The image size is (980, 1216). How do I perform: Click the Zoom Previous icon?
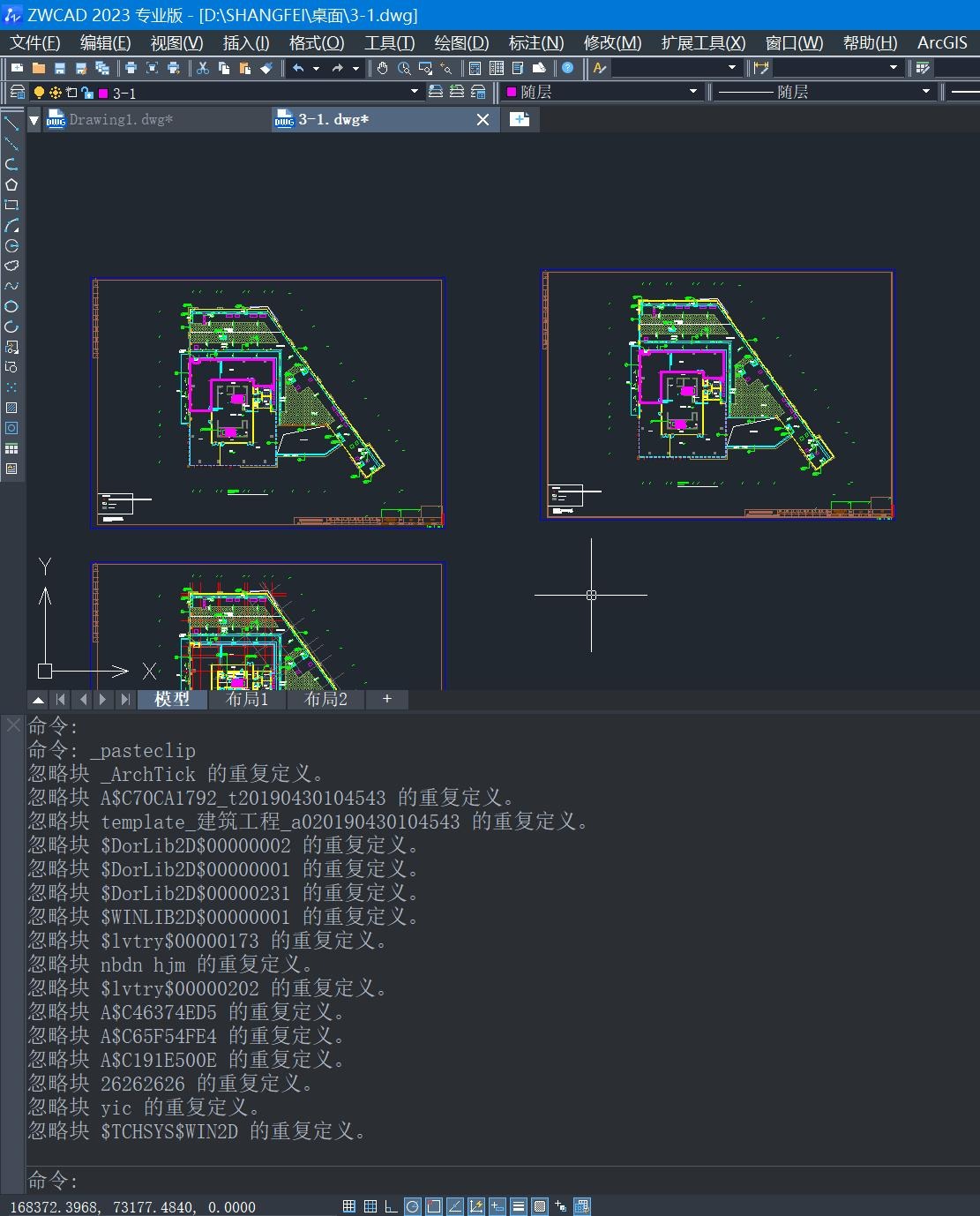coord(446,68)
